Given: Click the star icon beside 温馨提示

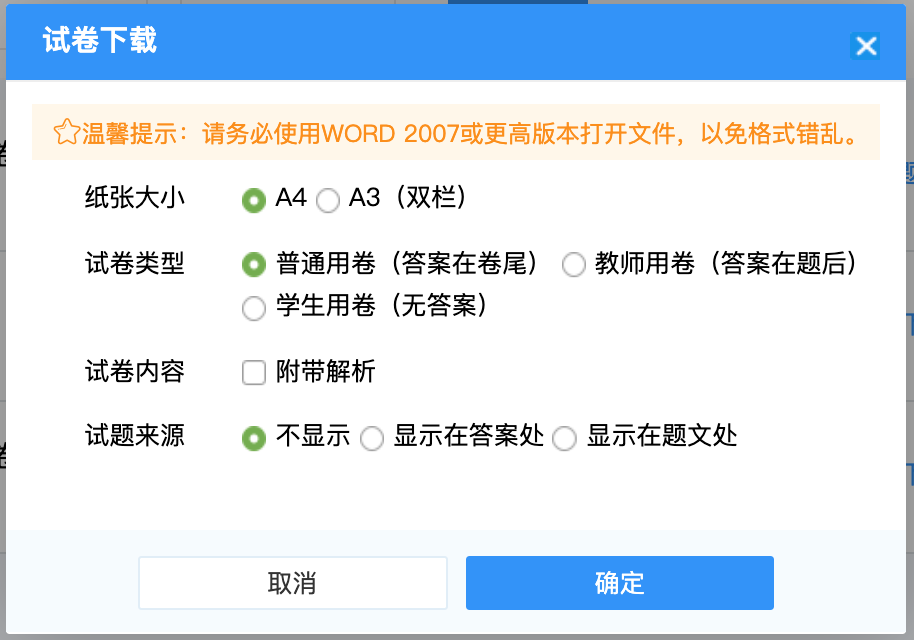Looking at the screenshot, I should [66, 133].
